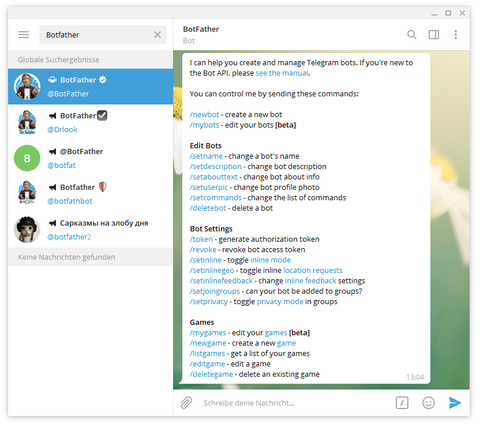Open the @Drlook BotFather channel

(x=91, y=122)
